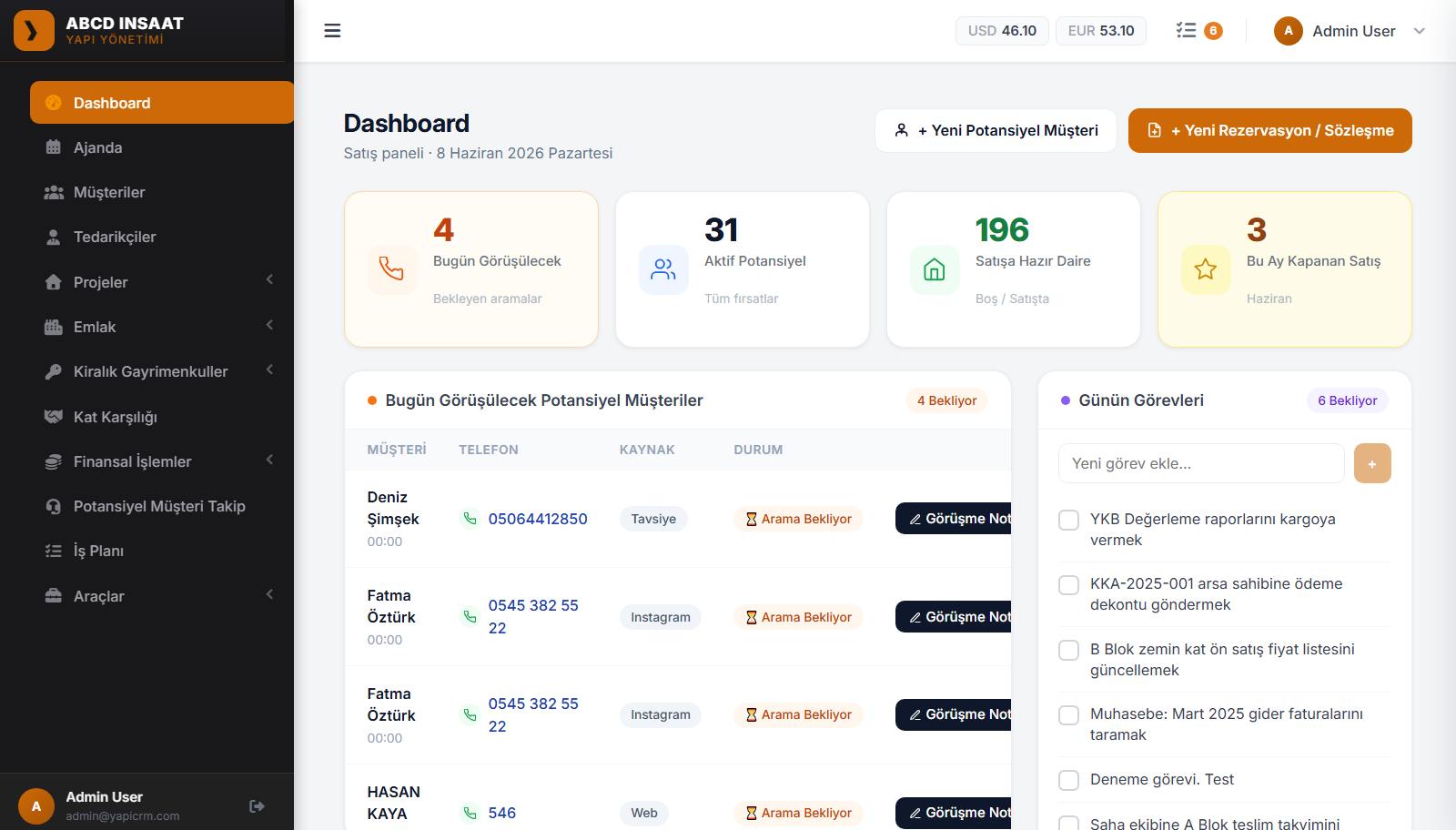Expand the Kiralık Gayrimenkuller submenu chevron
This screenshot has width=1456, height=830.
[x=269, y=369]
